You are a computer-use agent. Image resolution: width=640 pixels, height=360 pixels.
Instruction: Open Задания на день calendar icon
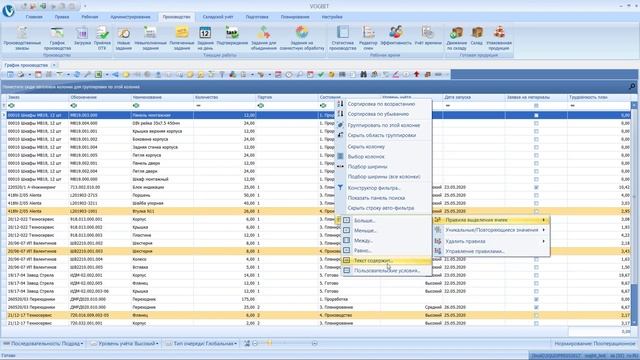pos(205,38)
